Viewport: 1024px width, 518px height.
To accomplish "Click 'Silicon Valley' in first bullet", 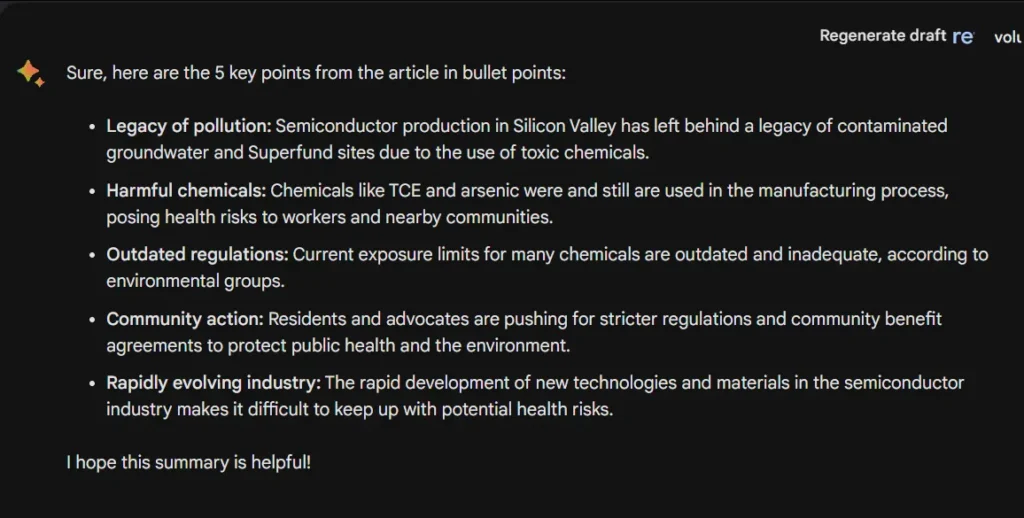I will pos(564,126).
